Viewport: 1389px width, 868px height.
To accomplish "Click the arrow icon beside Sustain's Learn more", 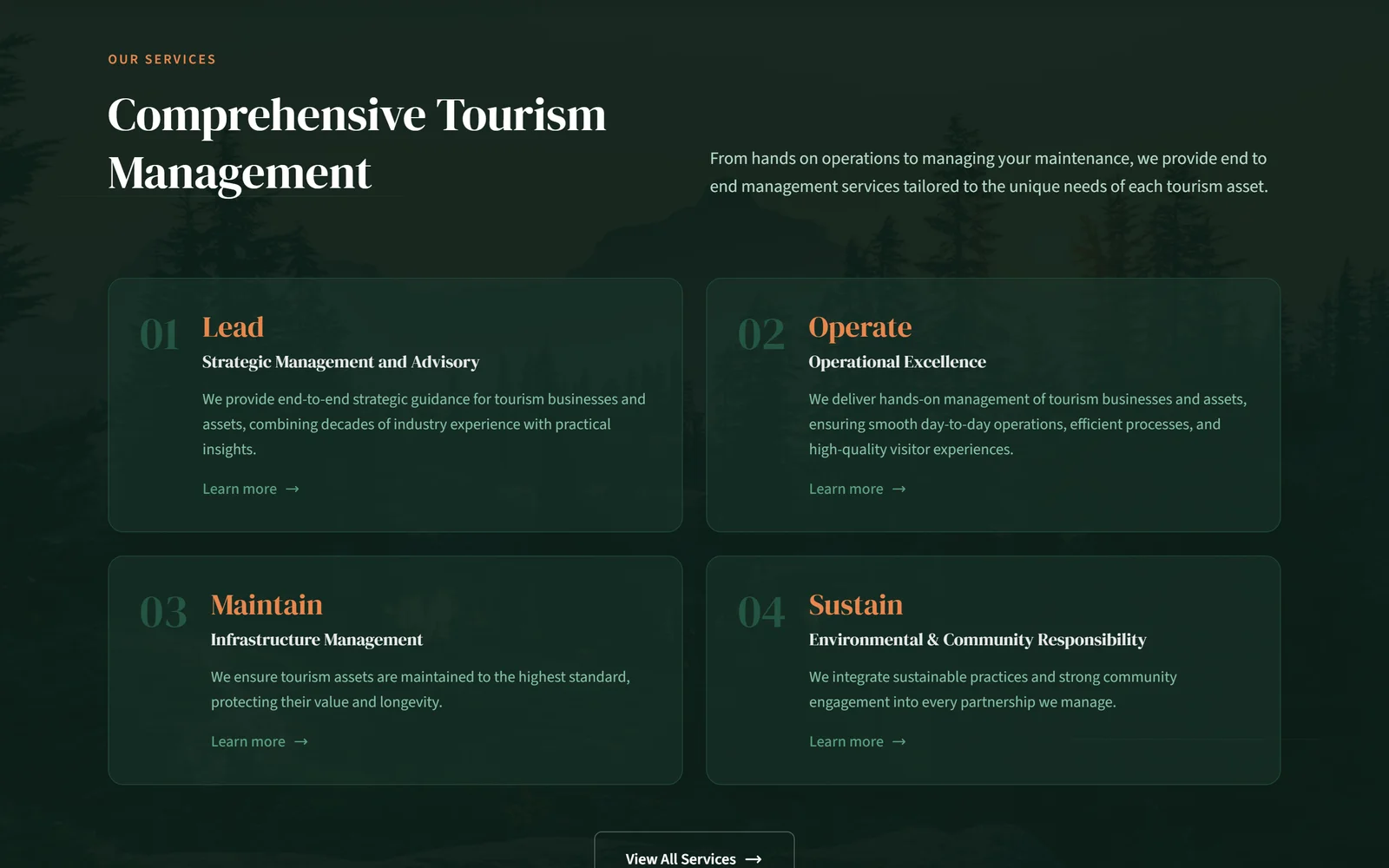I will 899,742.
